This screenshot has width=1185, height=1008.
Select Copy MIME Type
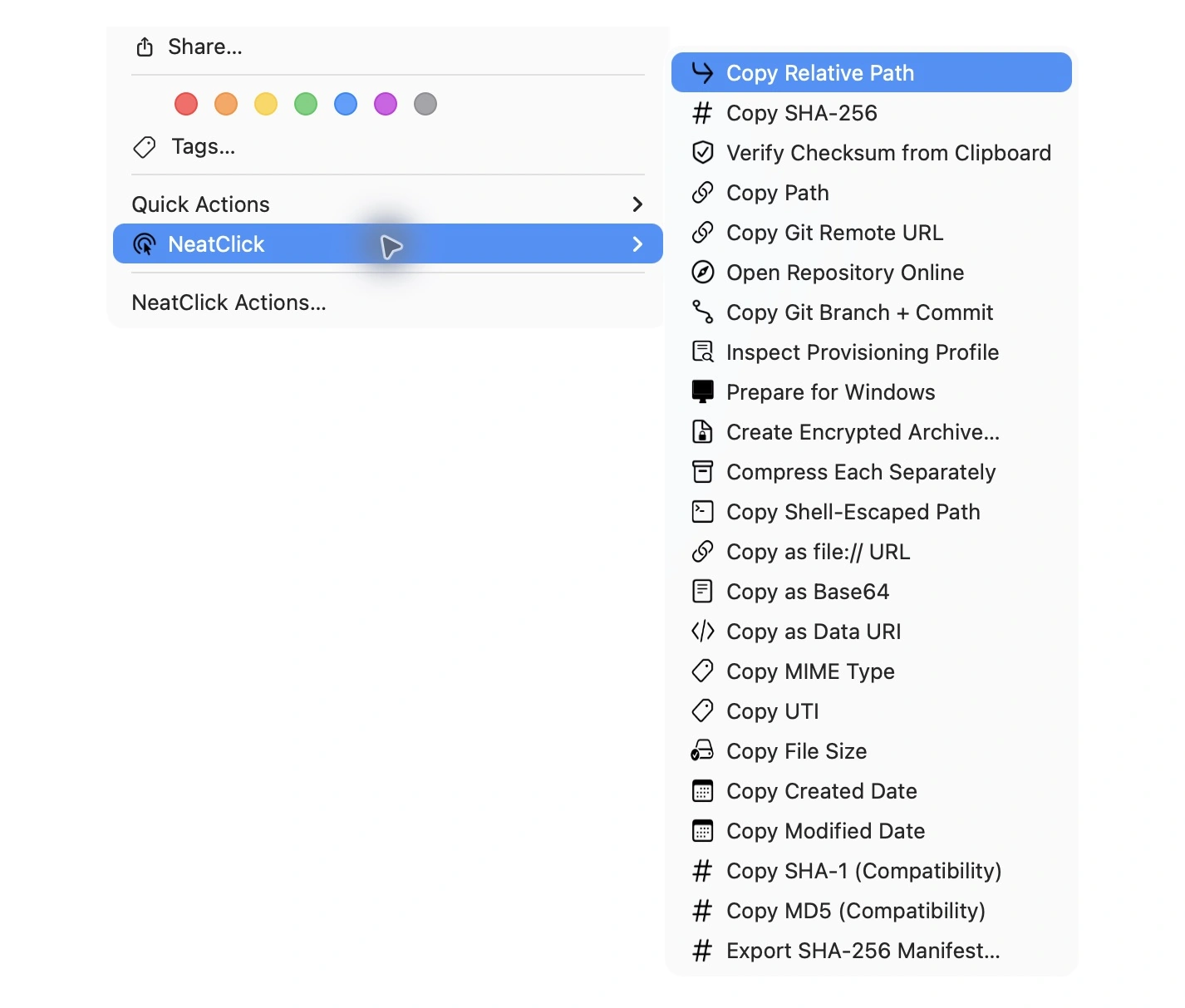(x=872, y=671)
